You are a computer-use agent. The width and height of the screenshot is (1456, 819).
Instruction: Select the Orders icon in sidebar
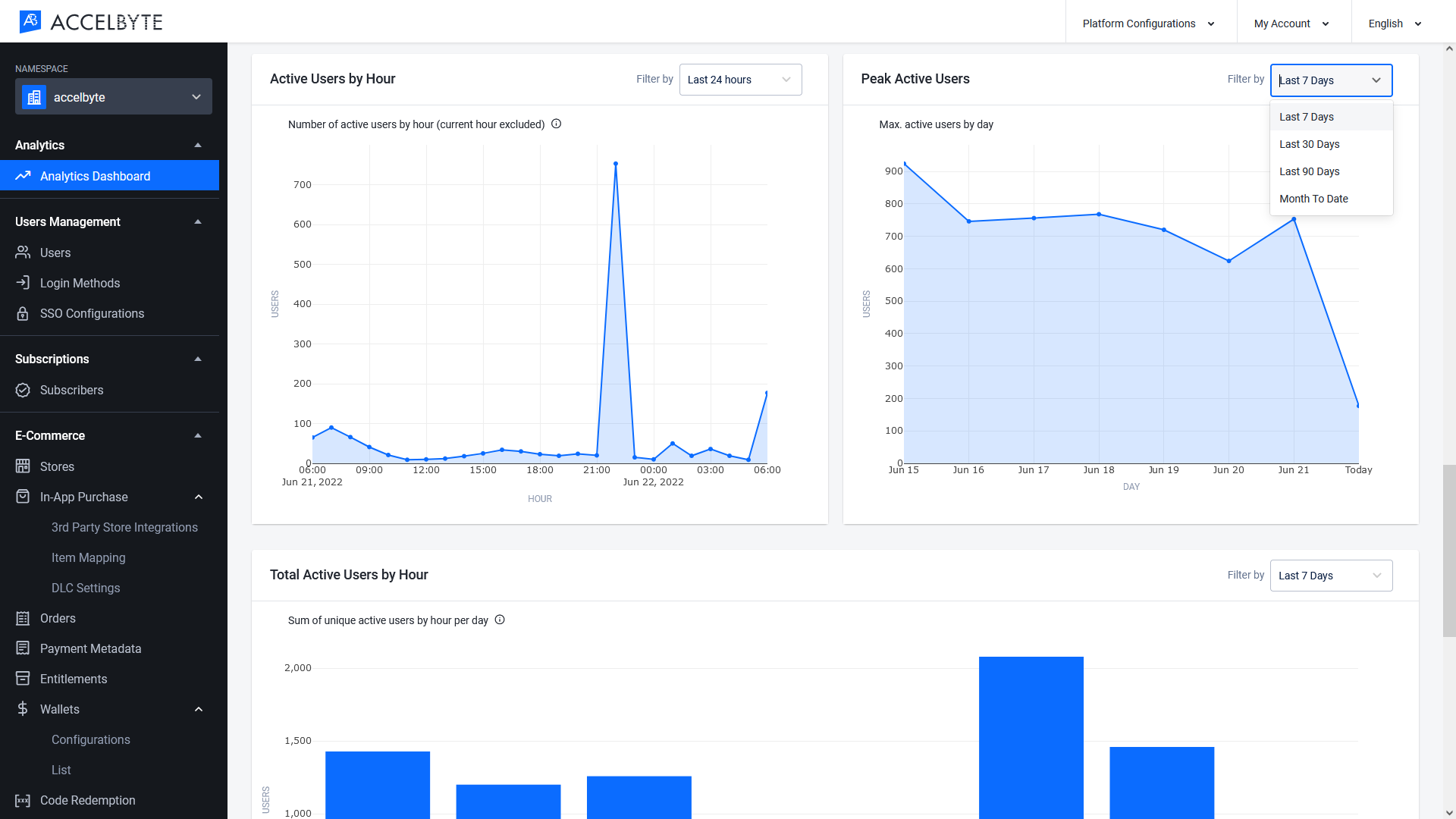coord(23,618)
